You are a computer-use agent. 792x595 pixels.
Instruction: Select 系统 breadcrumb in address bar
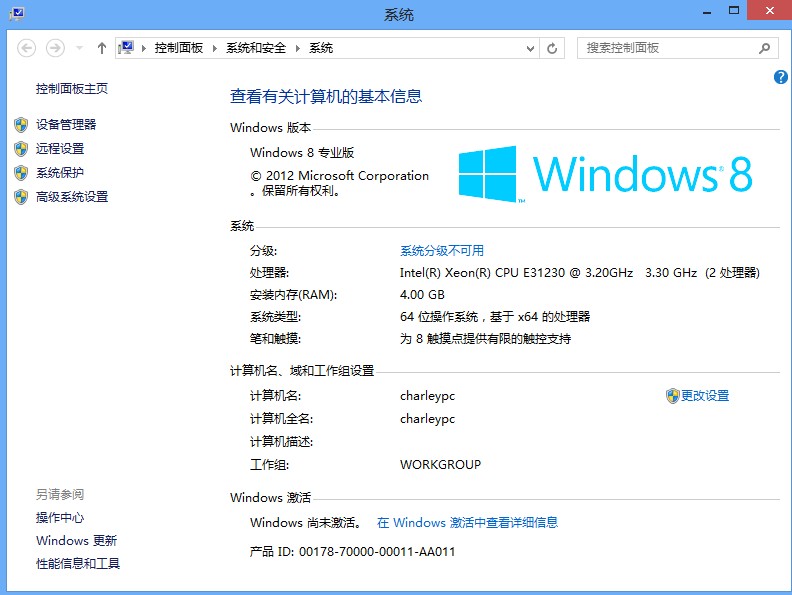pos(321,48)
